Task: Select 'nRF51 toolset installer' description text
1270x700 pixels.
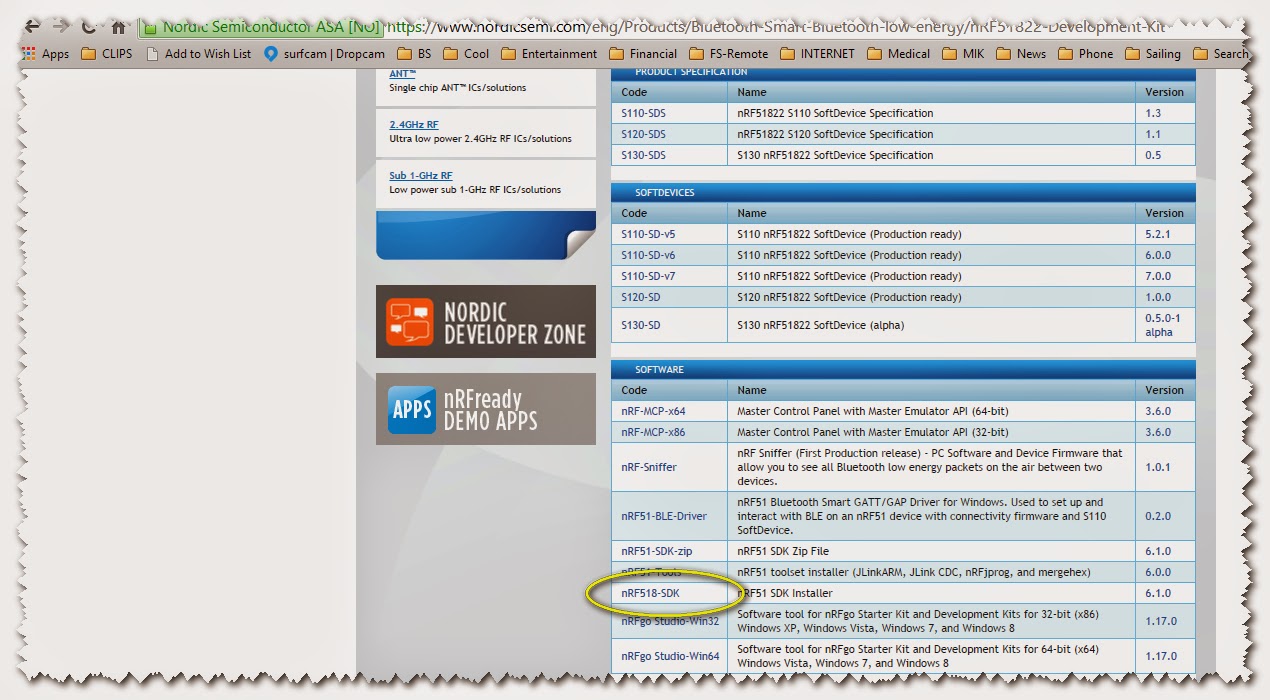Action: [913, 572]
